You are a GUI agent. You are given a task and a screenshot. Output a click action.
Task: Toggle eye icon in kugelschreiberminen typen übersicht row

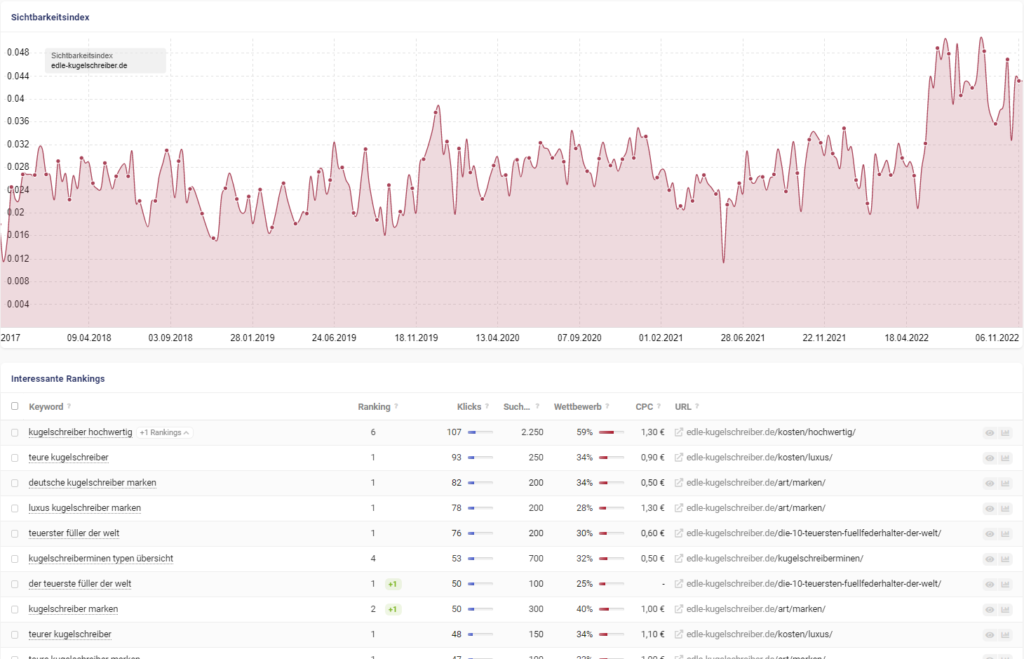[989, 559]
